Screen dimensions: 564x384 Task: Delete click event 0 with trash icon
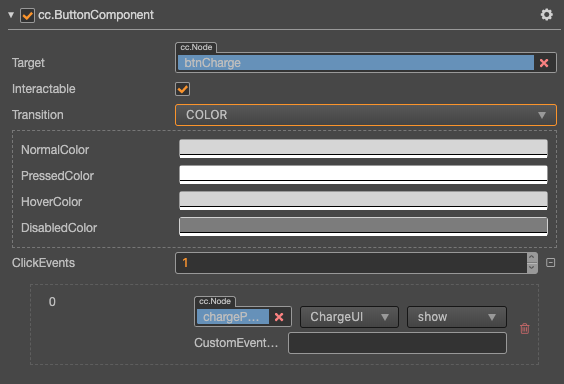(524, 328)
